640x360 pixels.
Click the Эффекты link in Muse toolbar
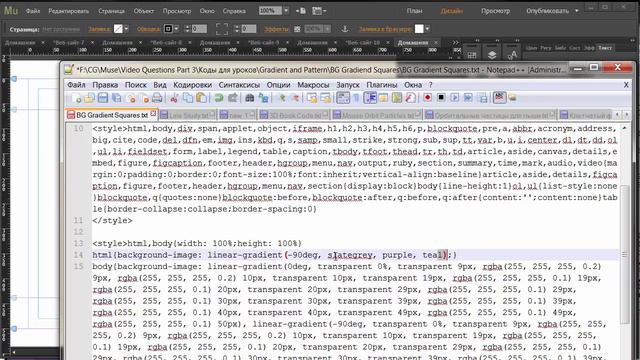tap(277, 29)
